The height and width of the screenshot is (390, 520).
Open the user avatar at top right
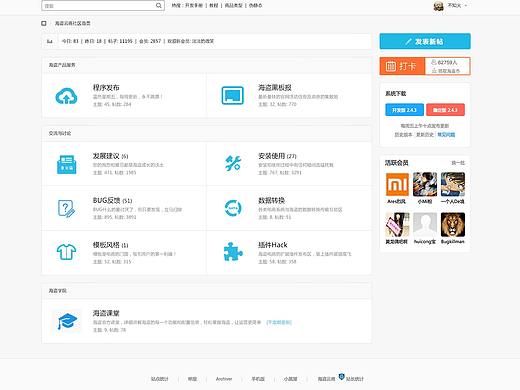(x=439, y=6)
